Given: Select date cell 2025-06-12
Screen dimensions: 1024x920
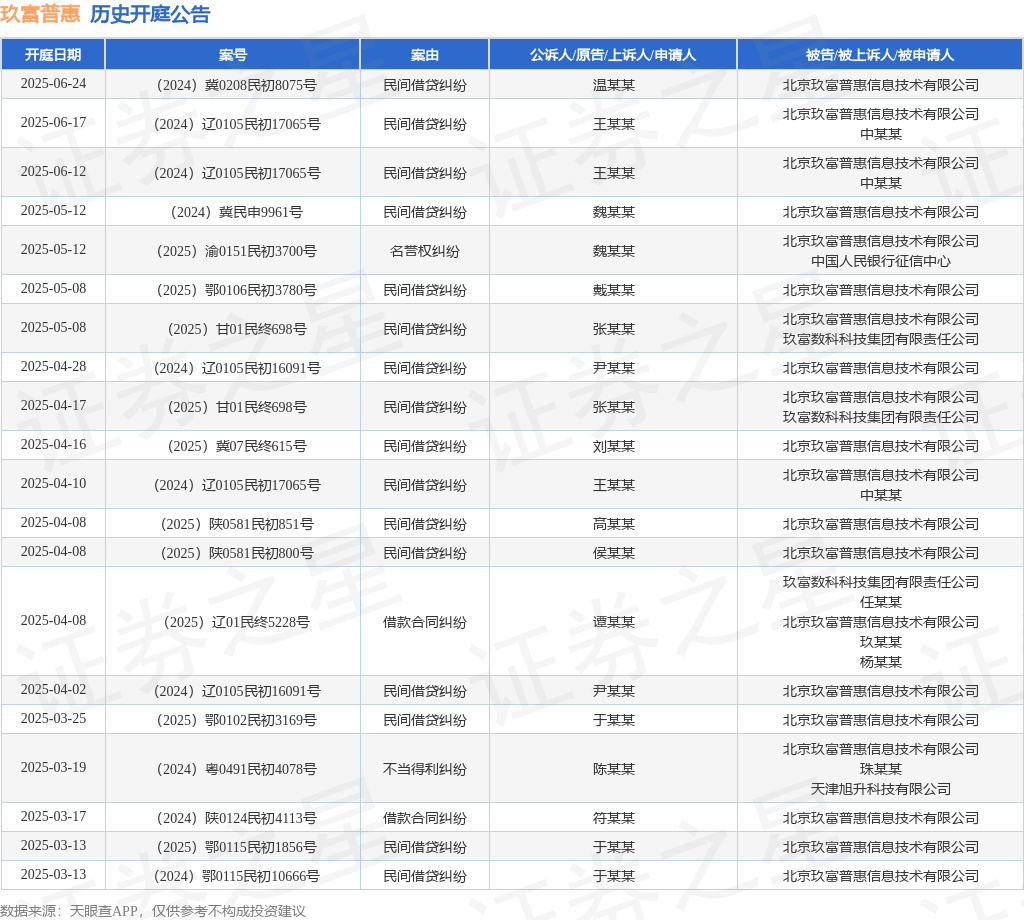Looking at the screenshot, I should tap(53, 172).
